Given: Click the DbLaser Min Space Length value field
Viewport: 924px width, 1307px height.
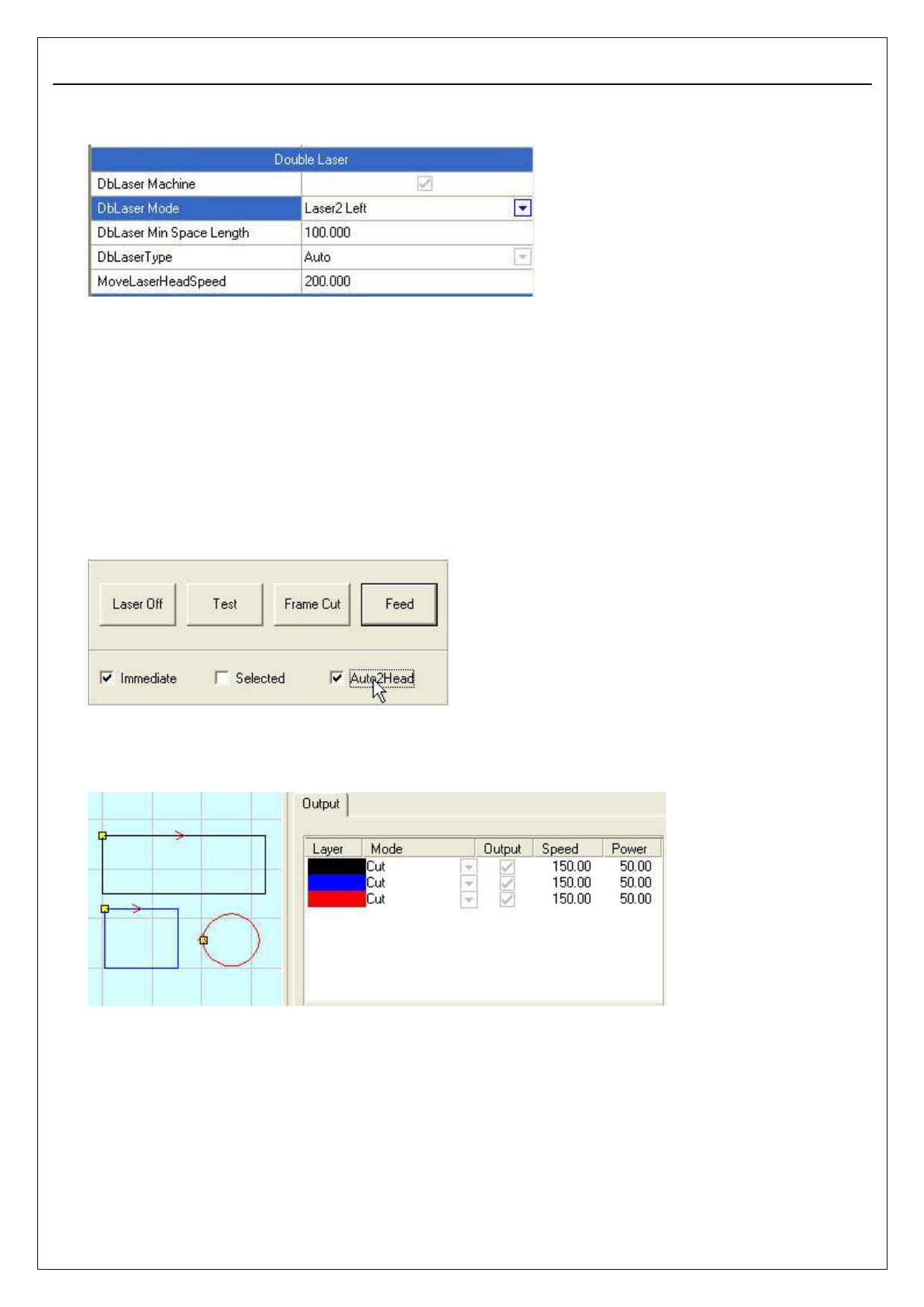Looking at the screenshot, I should (x=416, y=232).
